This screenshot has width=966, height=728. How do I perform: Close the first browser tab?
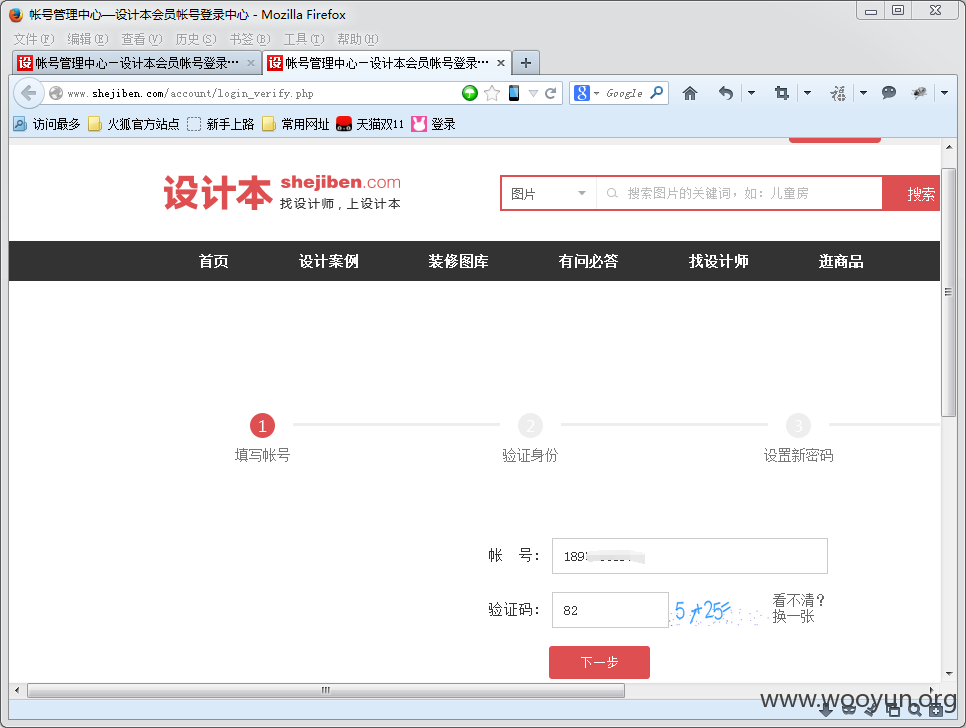(251, 63)
